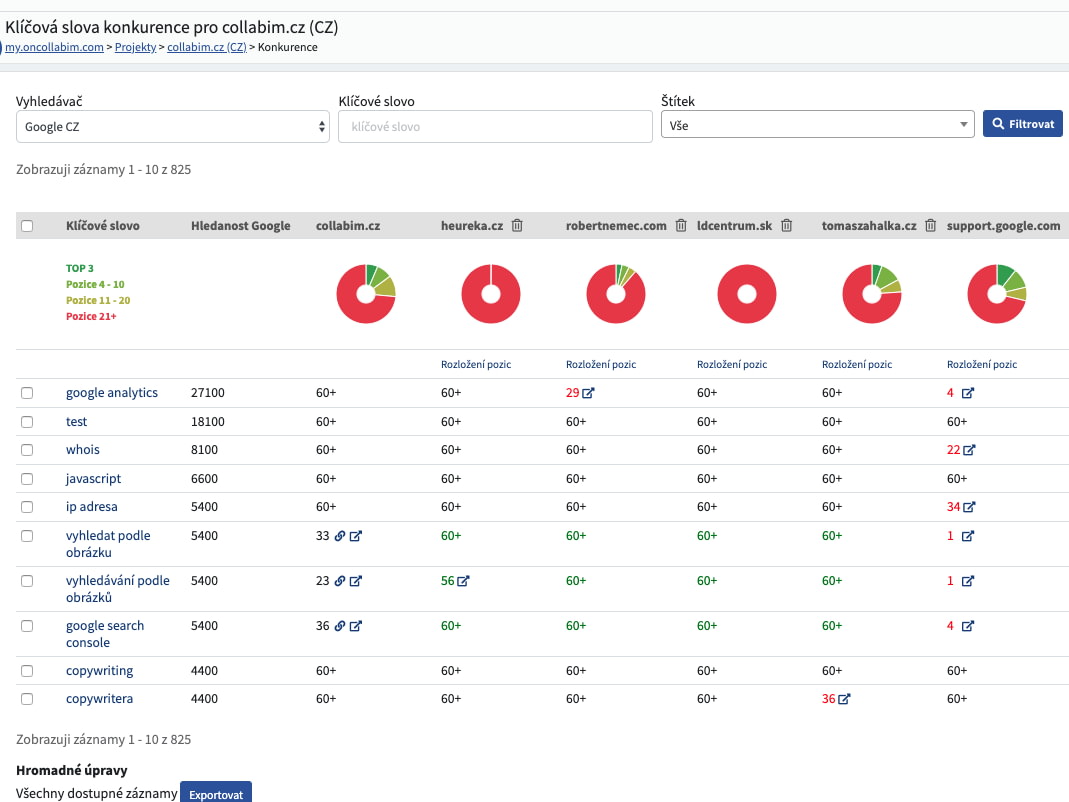Click heureka.cz position pie chart

491,294
